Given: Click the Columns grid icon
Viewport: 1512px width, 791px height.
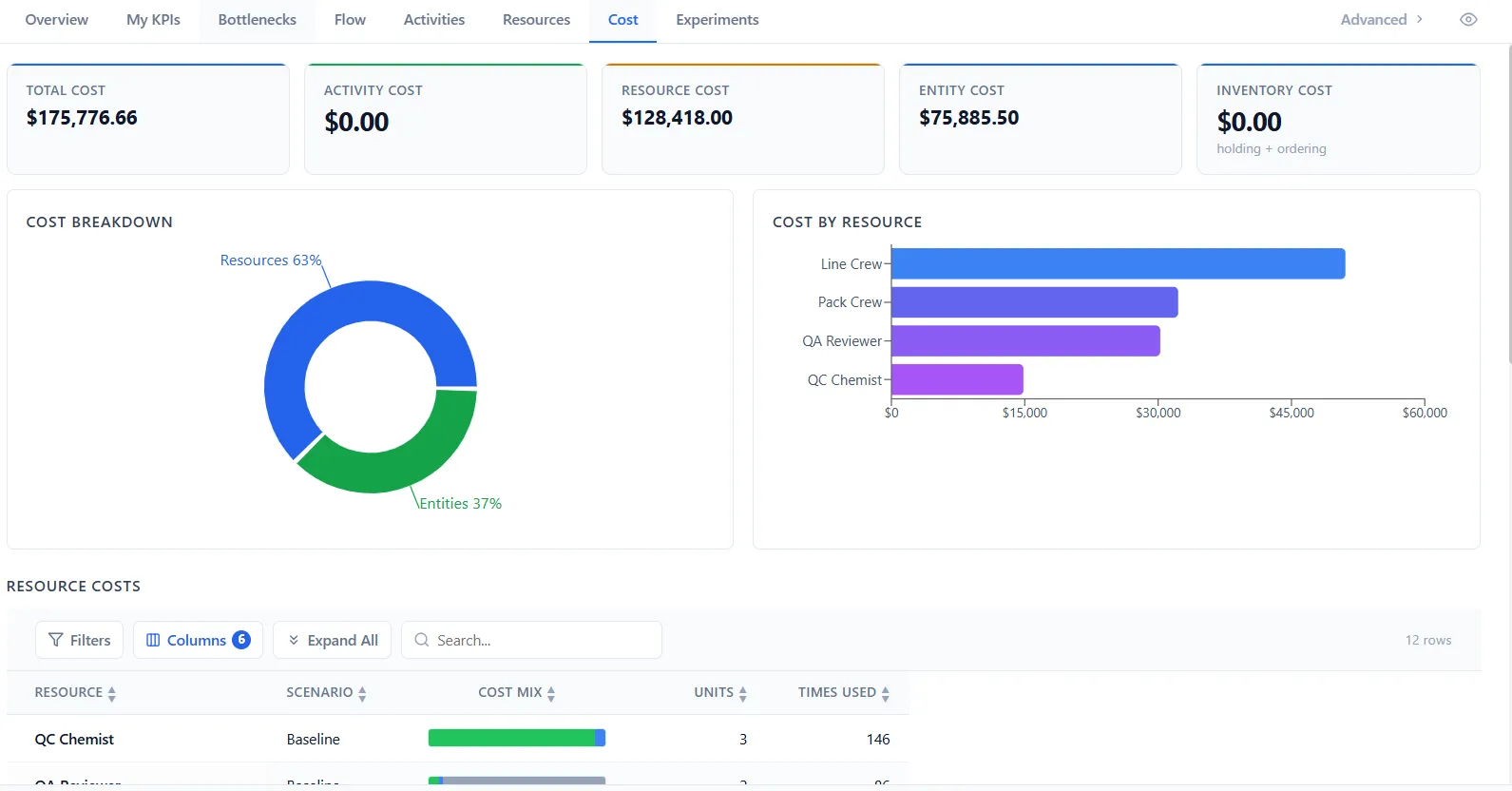Looking at the screenshot, I should click(x=153, y=640).
